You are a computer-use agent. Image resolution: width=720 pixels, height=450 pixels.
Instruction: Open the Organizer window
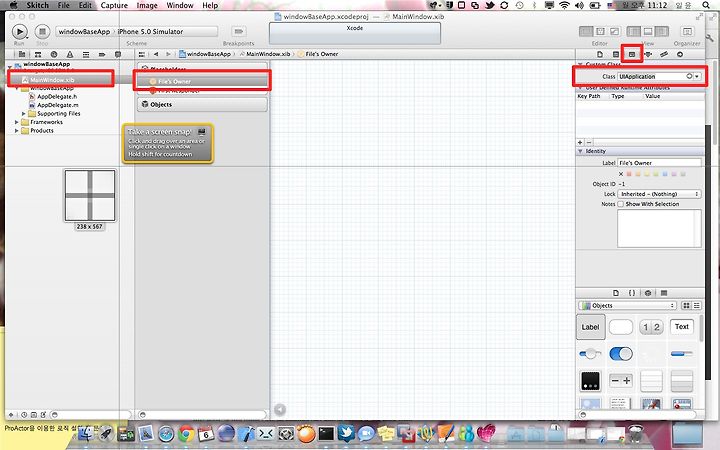pos(687,31)
